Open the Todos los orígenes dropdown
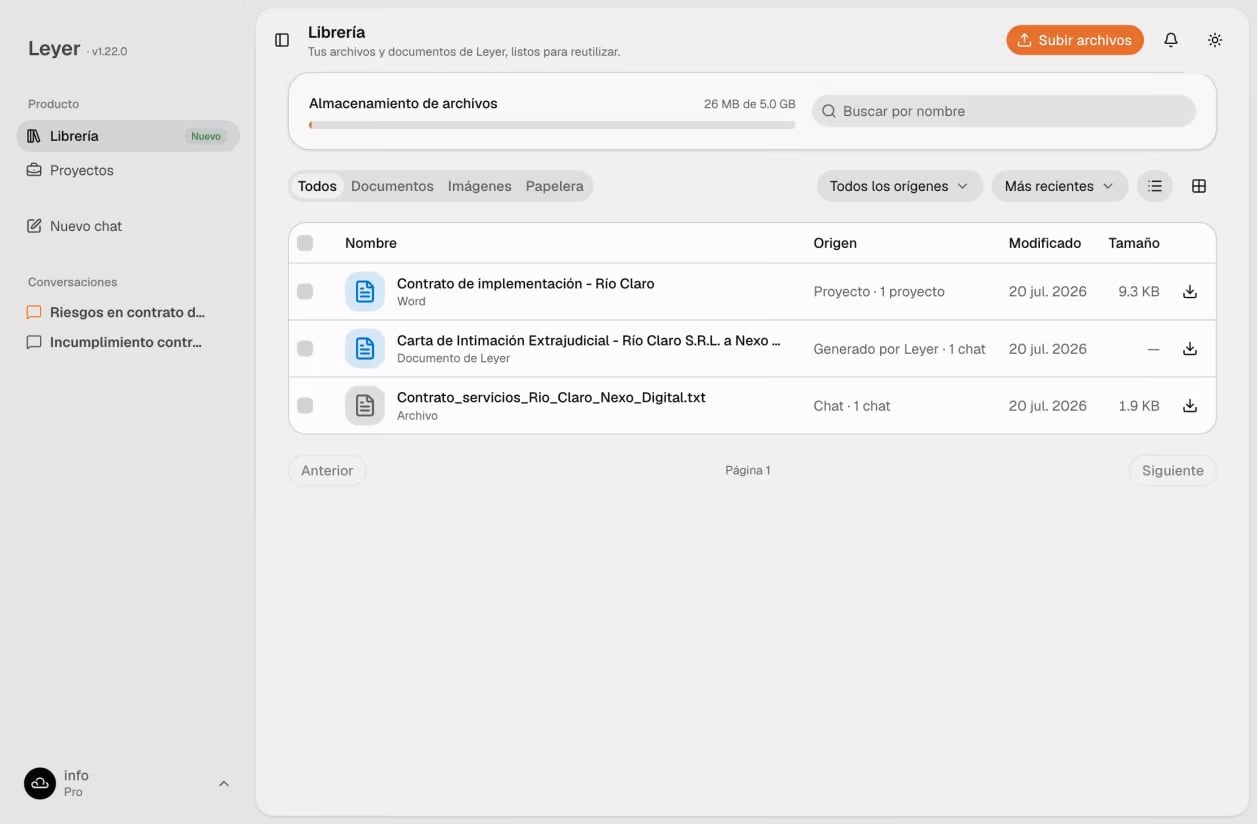Viewport: 1257px width, 824px height. pyautogui.click(x=899, y=186)
